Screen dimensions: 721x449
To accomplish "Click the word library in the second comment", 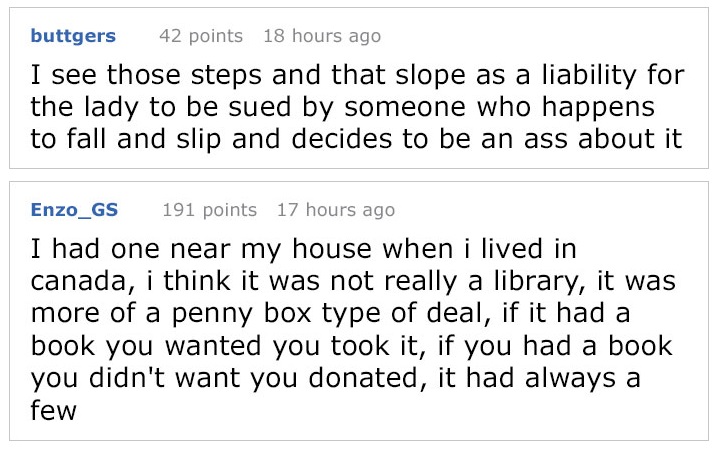I will click(x=539, y=282).
